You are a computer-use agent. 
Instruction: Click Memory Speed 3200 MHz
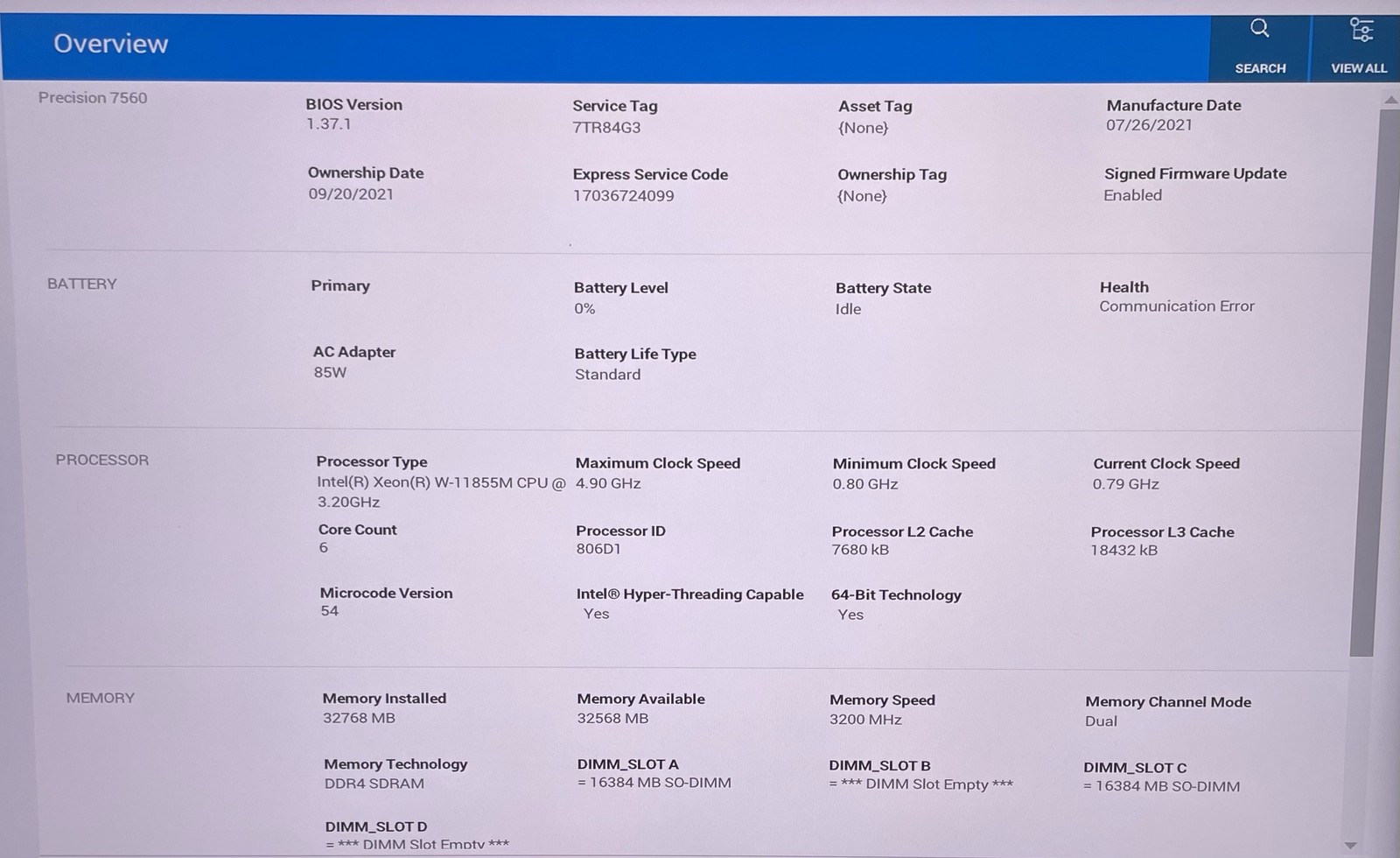(865, 720)
